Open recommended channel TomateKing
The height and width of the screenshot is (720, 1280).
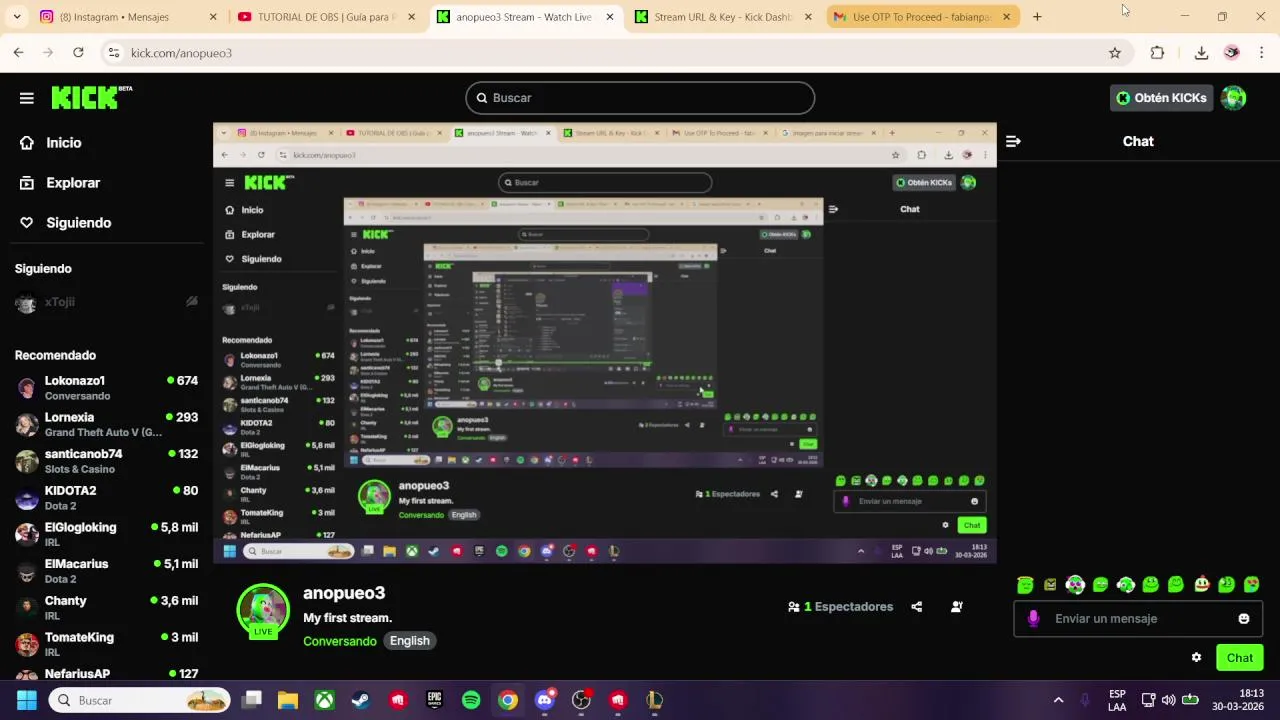point(106,644)
